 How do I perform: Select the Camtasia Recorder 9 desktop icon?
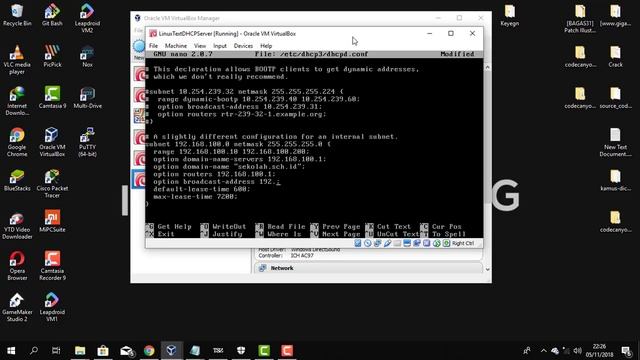tap(52, 266)
